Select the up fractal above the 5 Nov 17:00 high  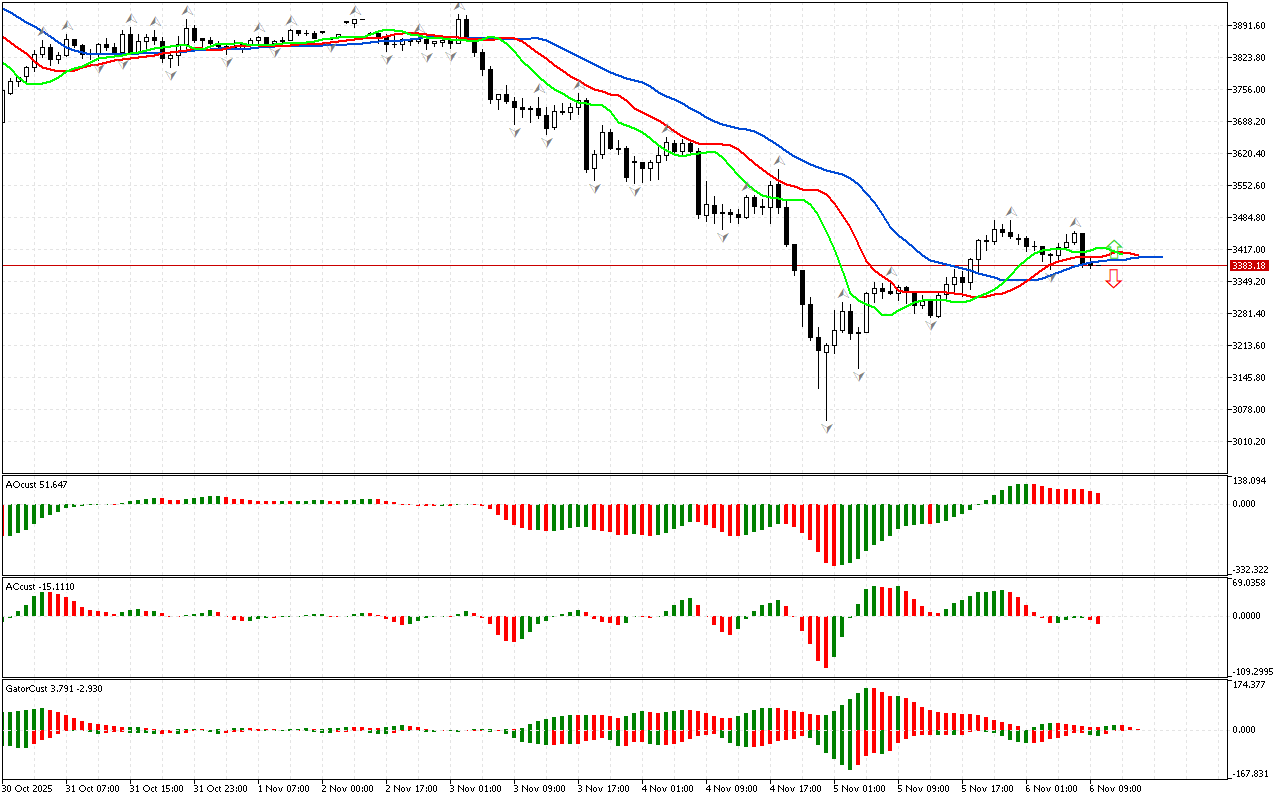(x=1011, y=212)
